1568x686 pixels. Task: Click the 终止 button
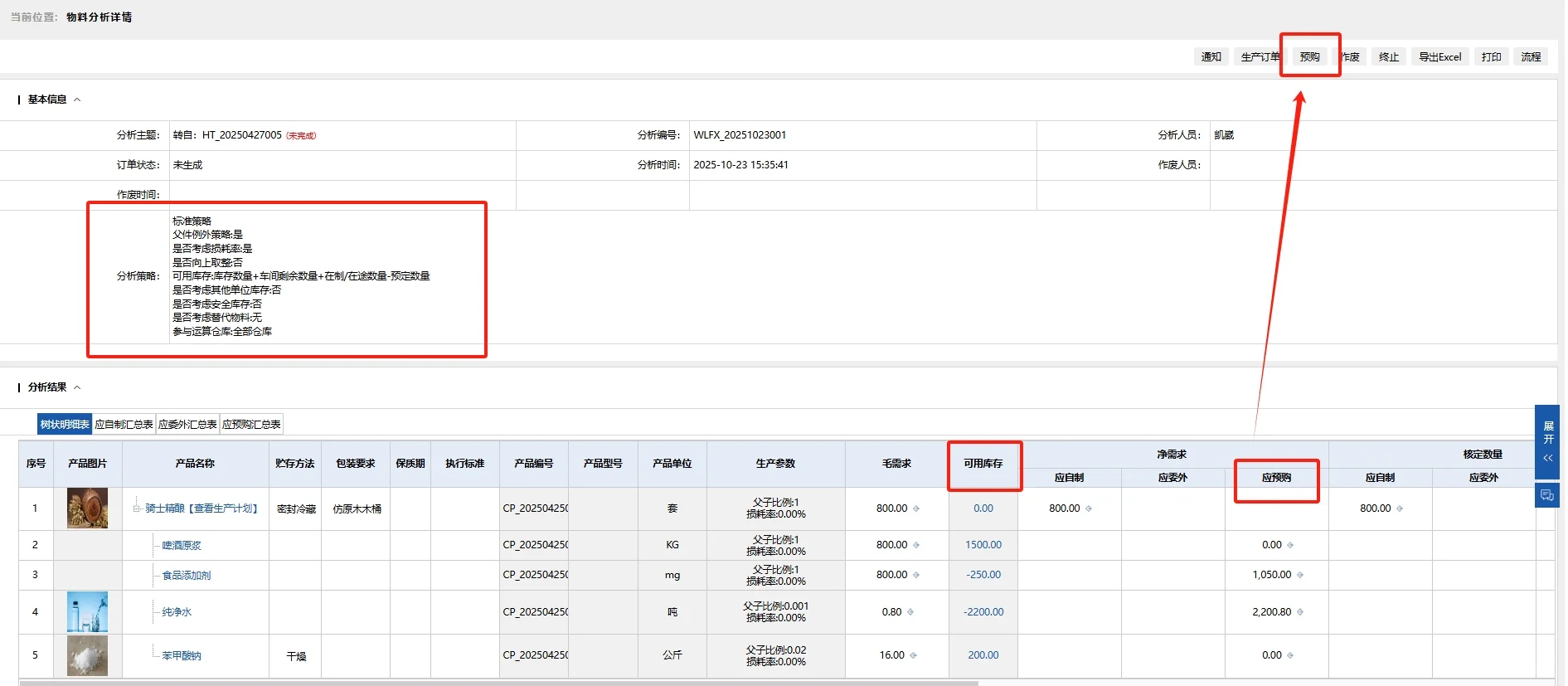(1389, 57)
